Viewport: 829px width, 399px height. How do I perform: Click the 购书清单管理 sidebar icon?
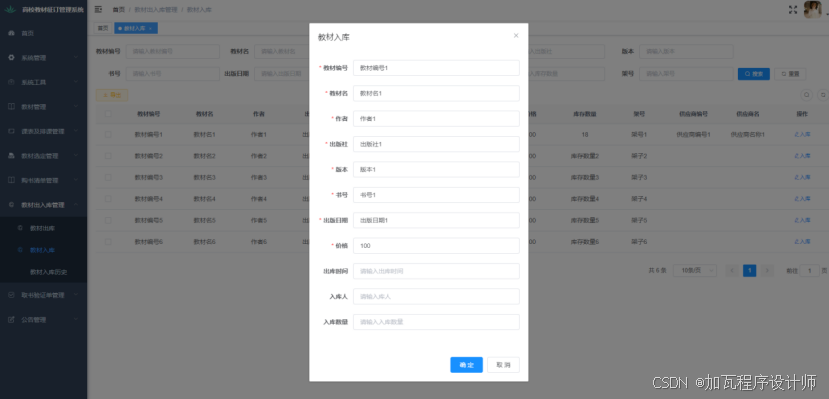click(x=11, y=180)
